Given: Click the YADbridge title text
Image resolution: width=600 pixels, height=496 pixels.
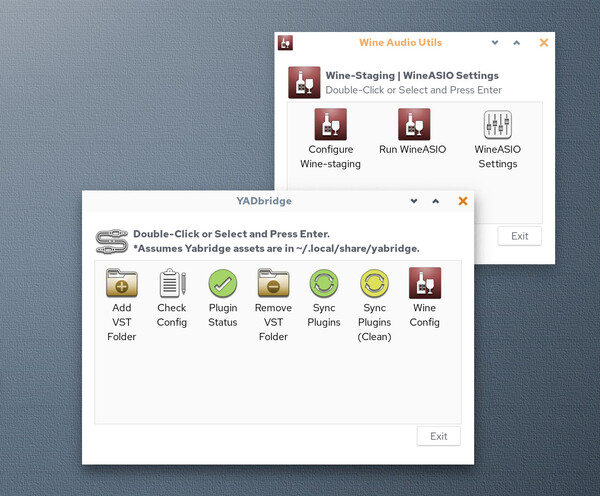Looking at the screenshot, I should [264, 201].
